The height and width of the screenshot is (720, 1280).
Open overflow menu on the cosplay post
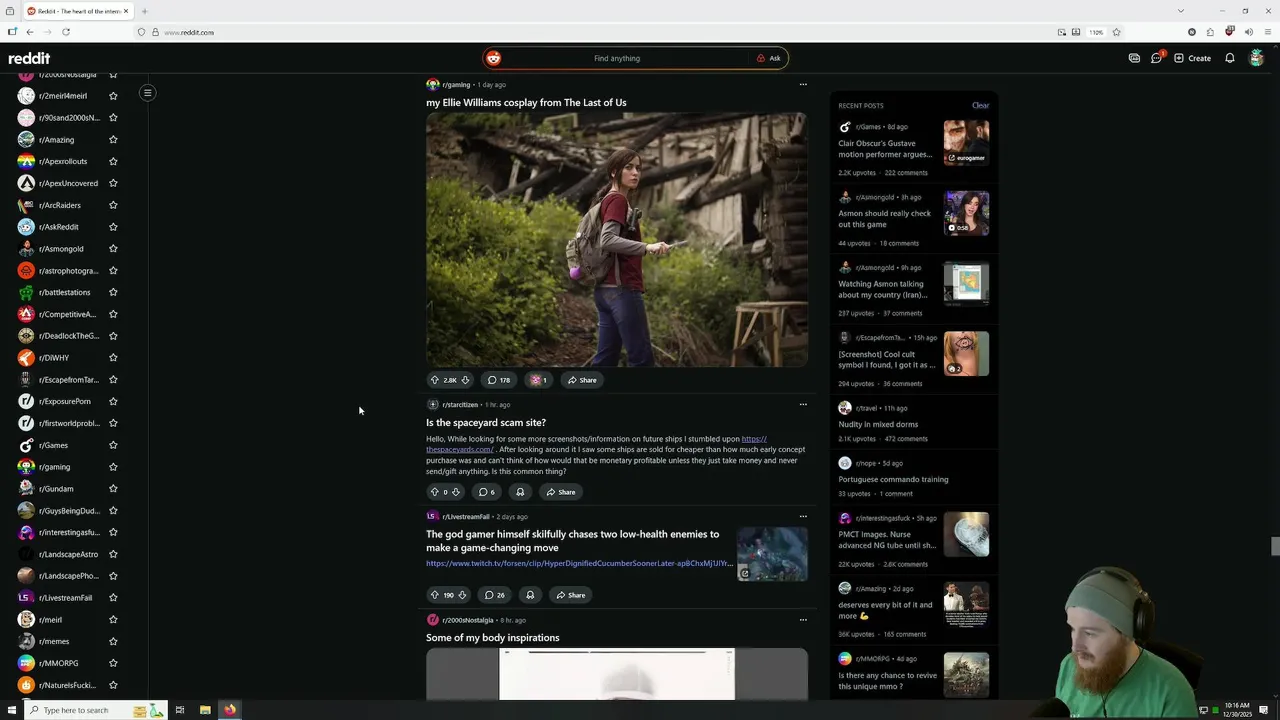[803, 85]
